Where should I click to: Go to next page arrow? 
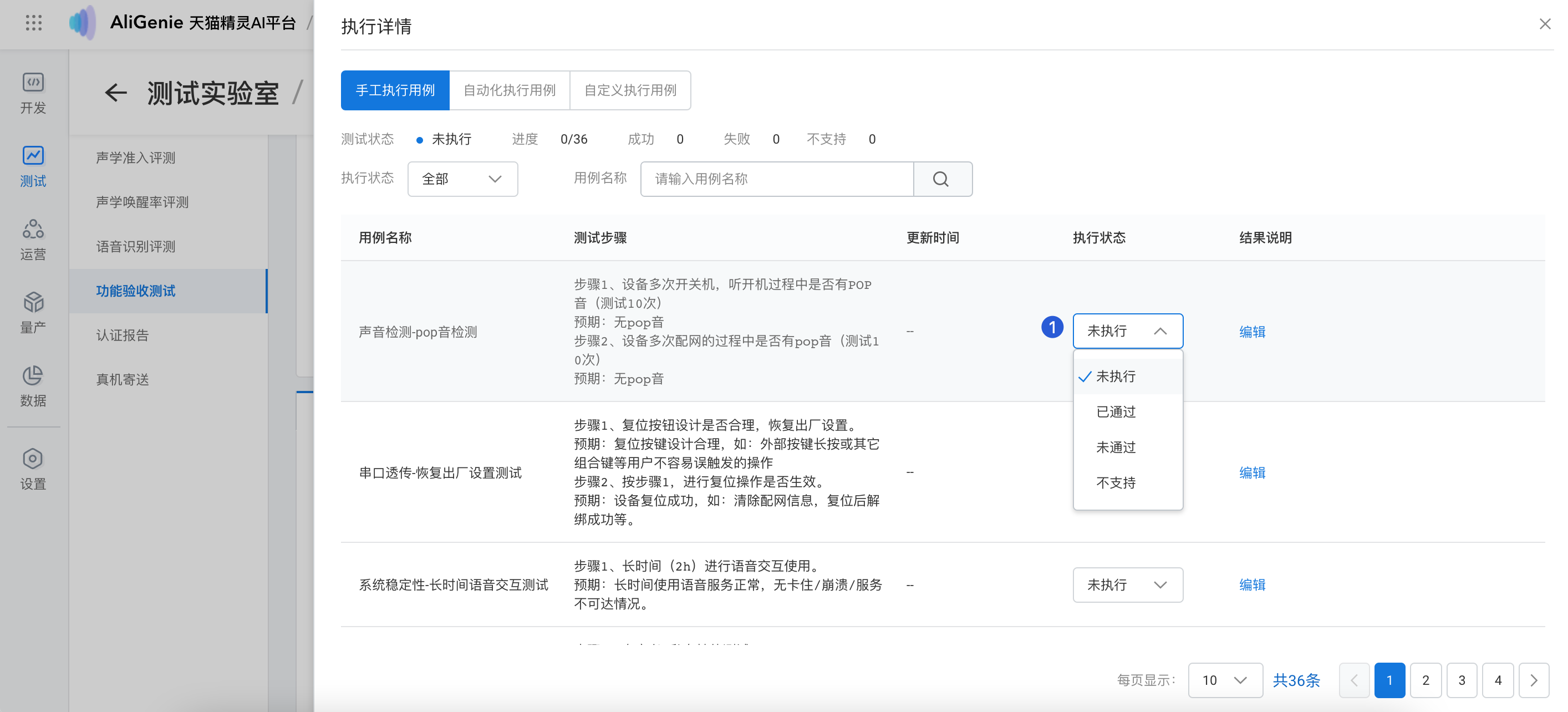click(x=1534, y=680)
